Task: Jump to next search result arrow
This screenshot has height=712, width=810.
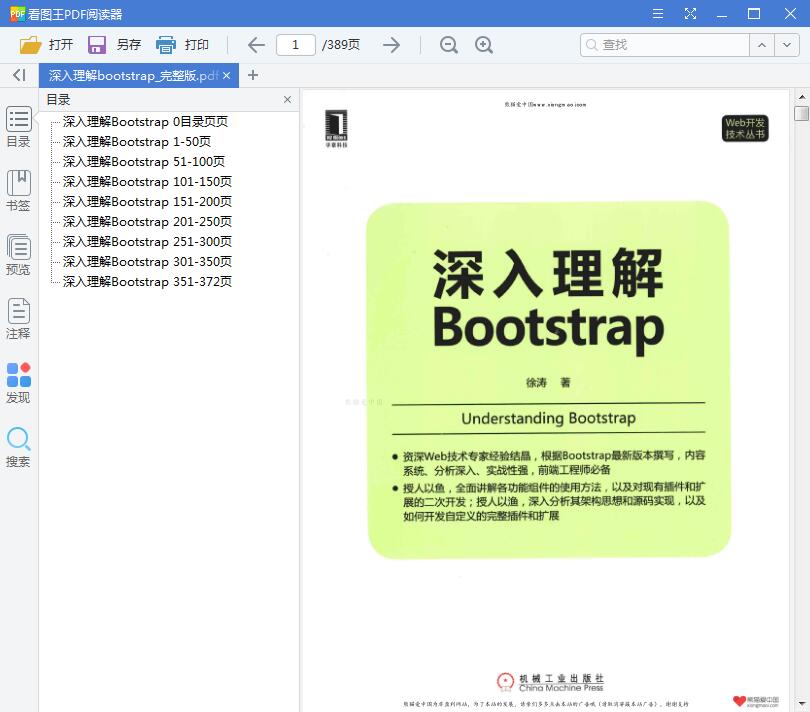Action: pyautogui.click(x=787, y=45)
